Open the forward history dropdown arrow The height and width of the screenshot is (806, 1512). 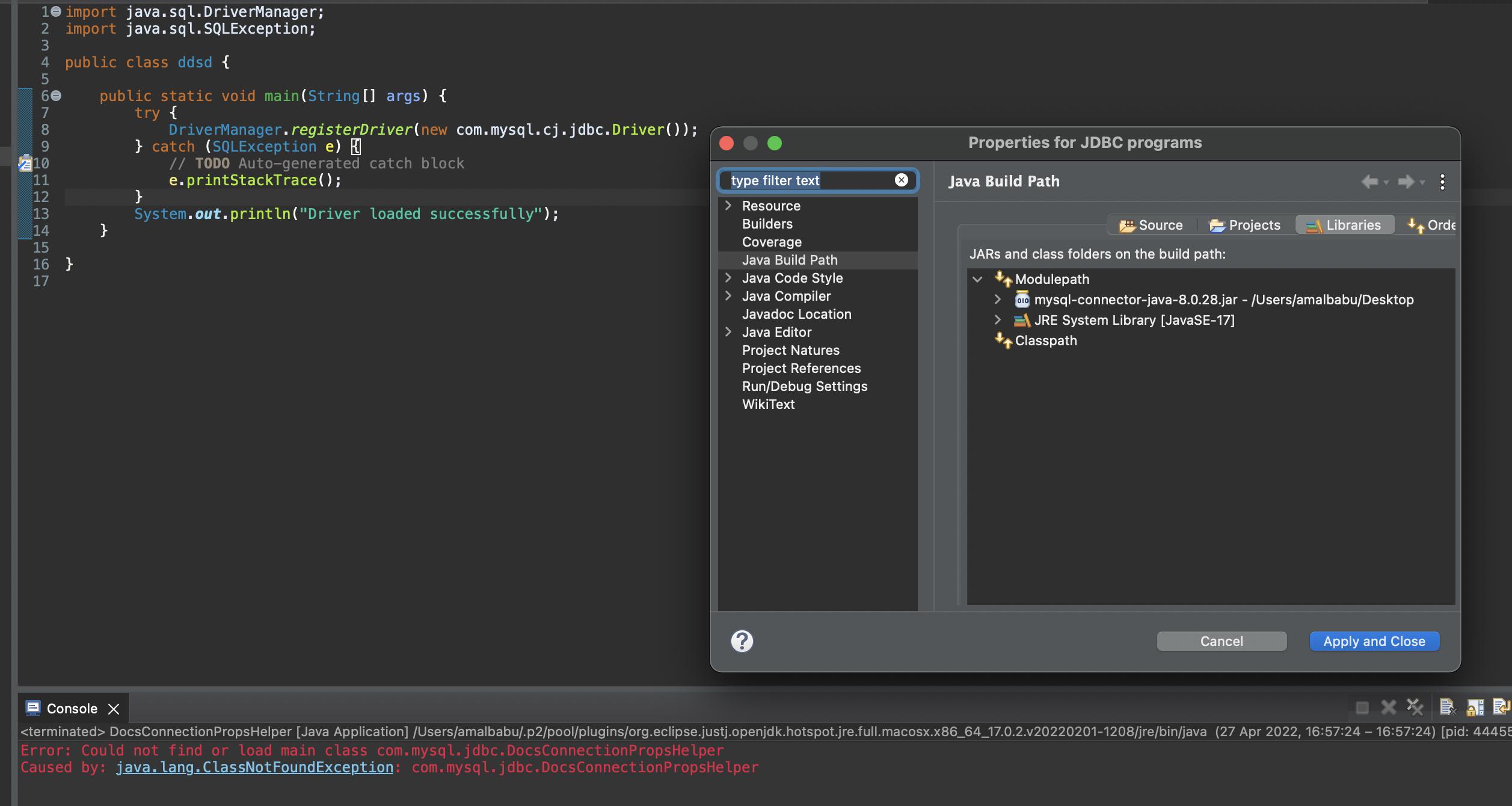[1422, 182]
